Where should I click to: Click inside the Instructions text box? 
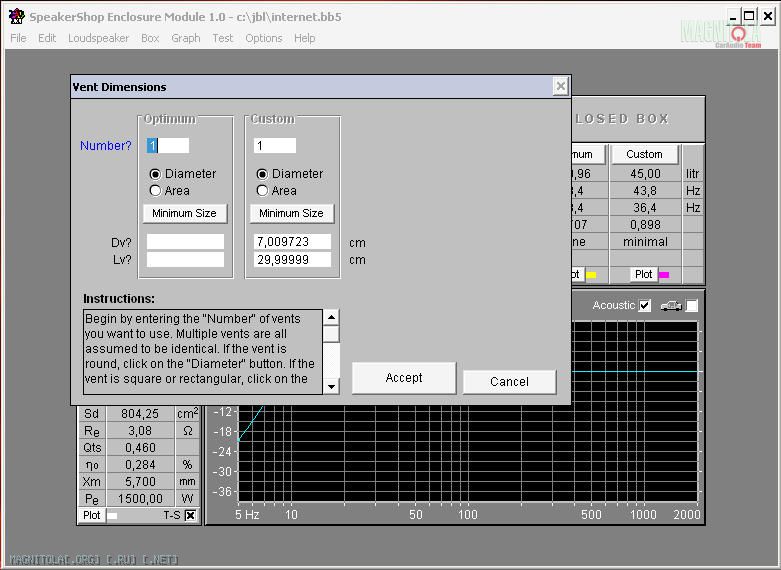click(x=203, y=352)
